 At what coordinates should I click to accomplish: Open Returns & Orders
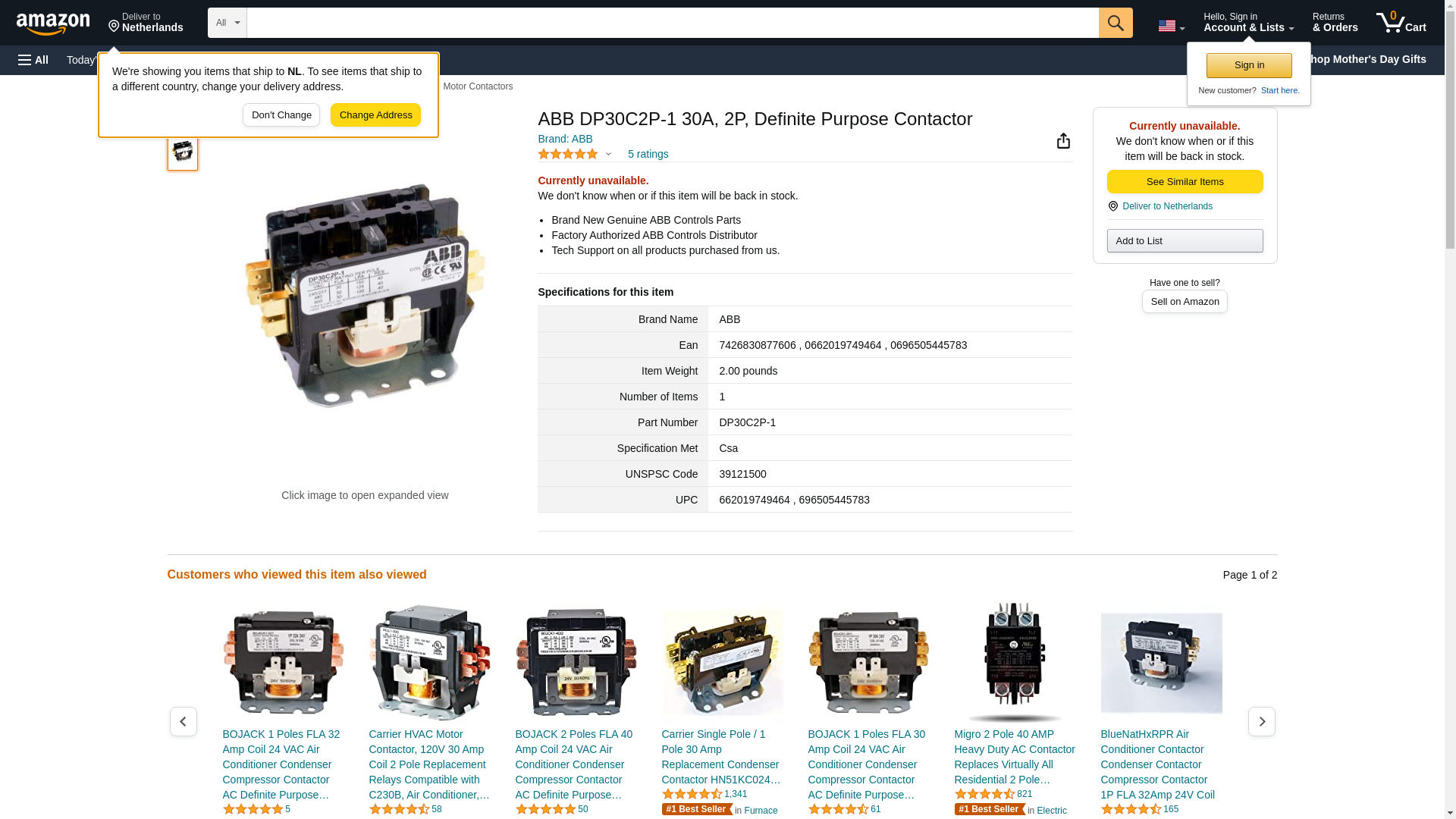point(1335,23)
